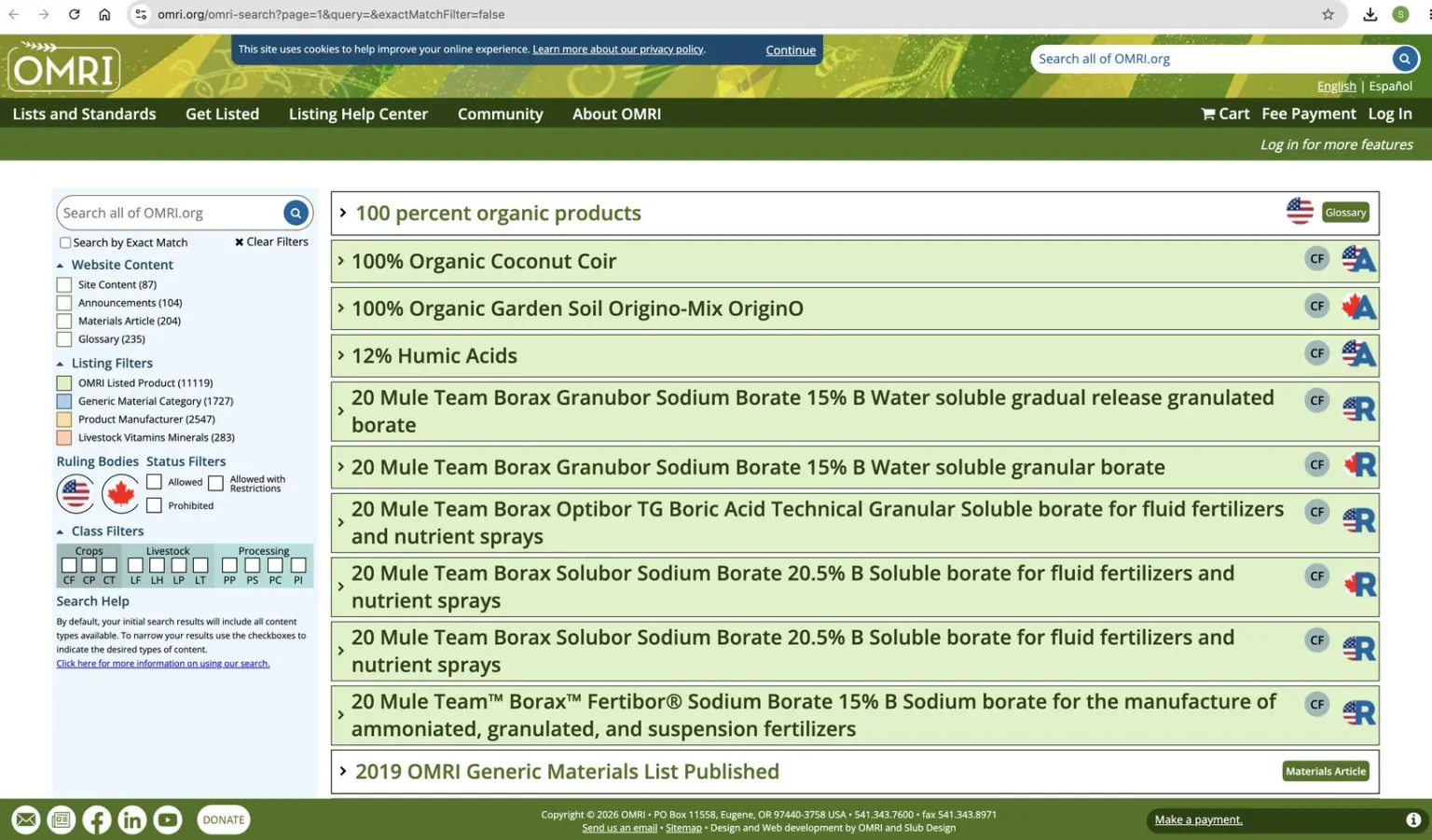Check the Allowed status filter

click(x=155, y=482)
